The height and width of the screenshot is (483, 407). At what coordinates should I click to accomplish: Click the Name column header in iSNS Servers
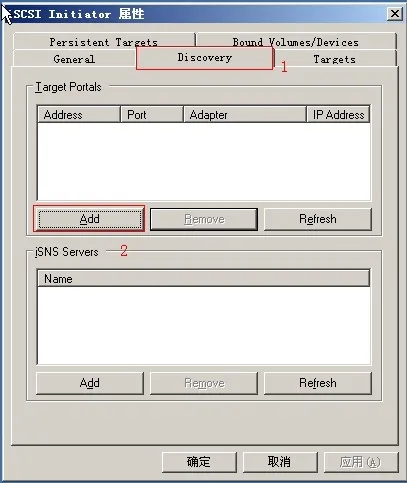(x=203, y=278)
